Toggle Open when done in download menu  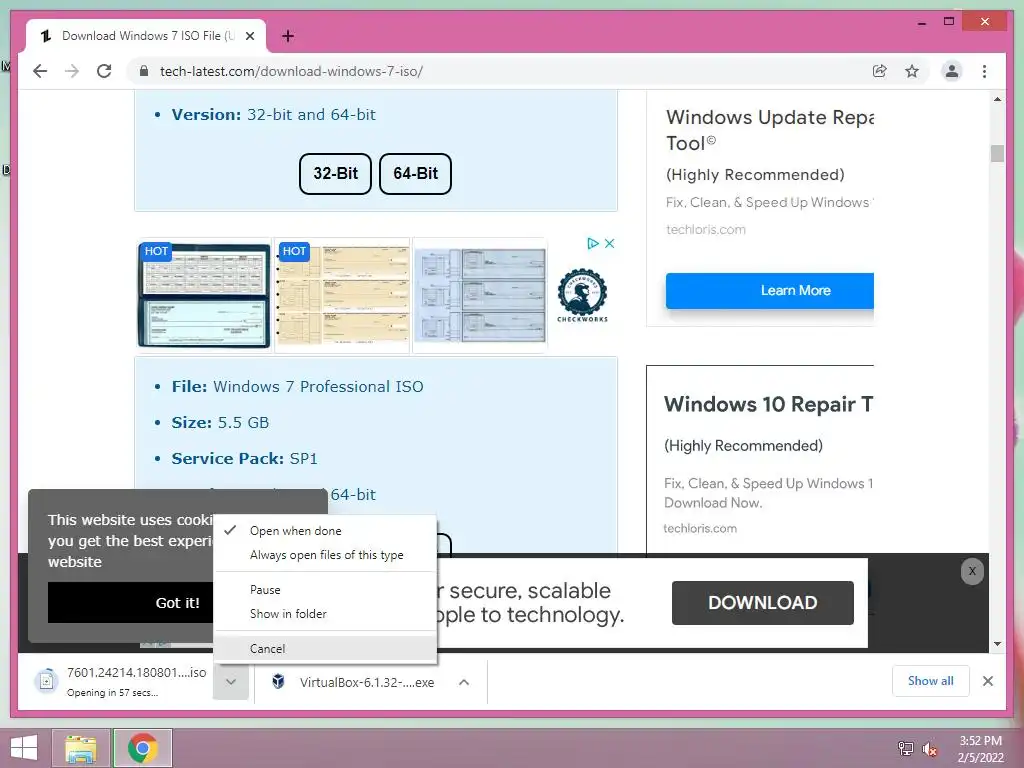325,531
